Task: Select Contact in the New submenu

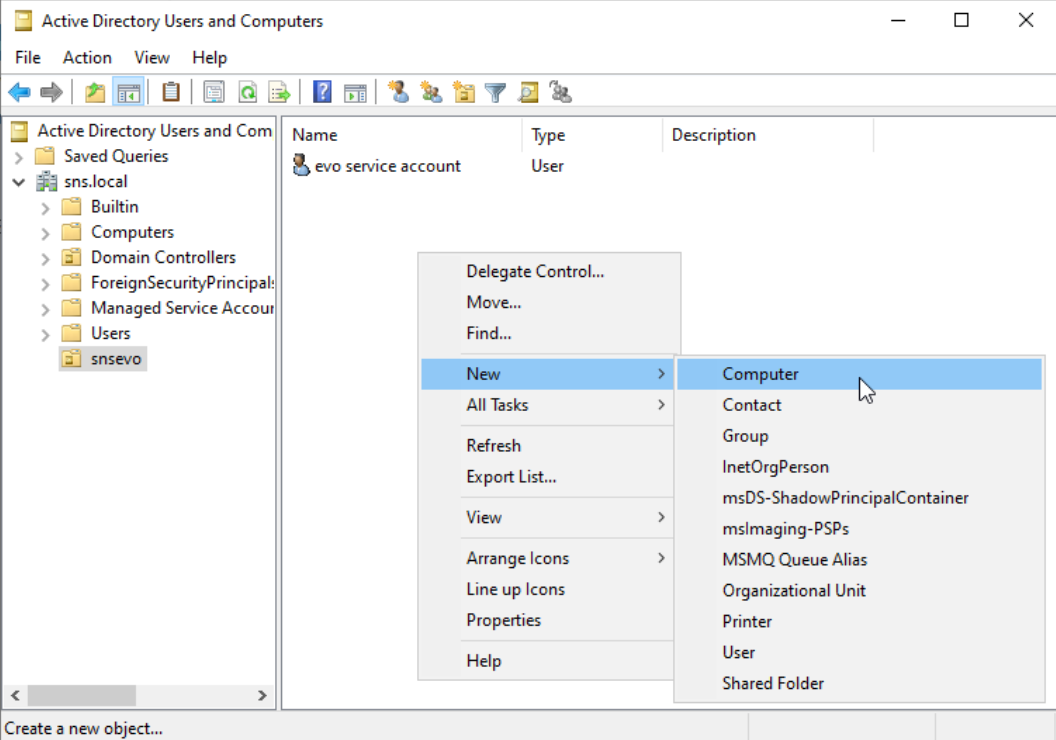Action: tap(859, 405)
